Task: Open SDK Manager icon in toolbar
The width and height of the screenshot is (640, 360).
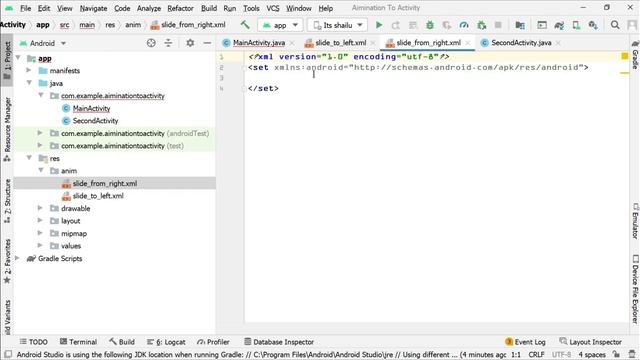Action: (x=593, y=25)
